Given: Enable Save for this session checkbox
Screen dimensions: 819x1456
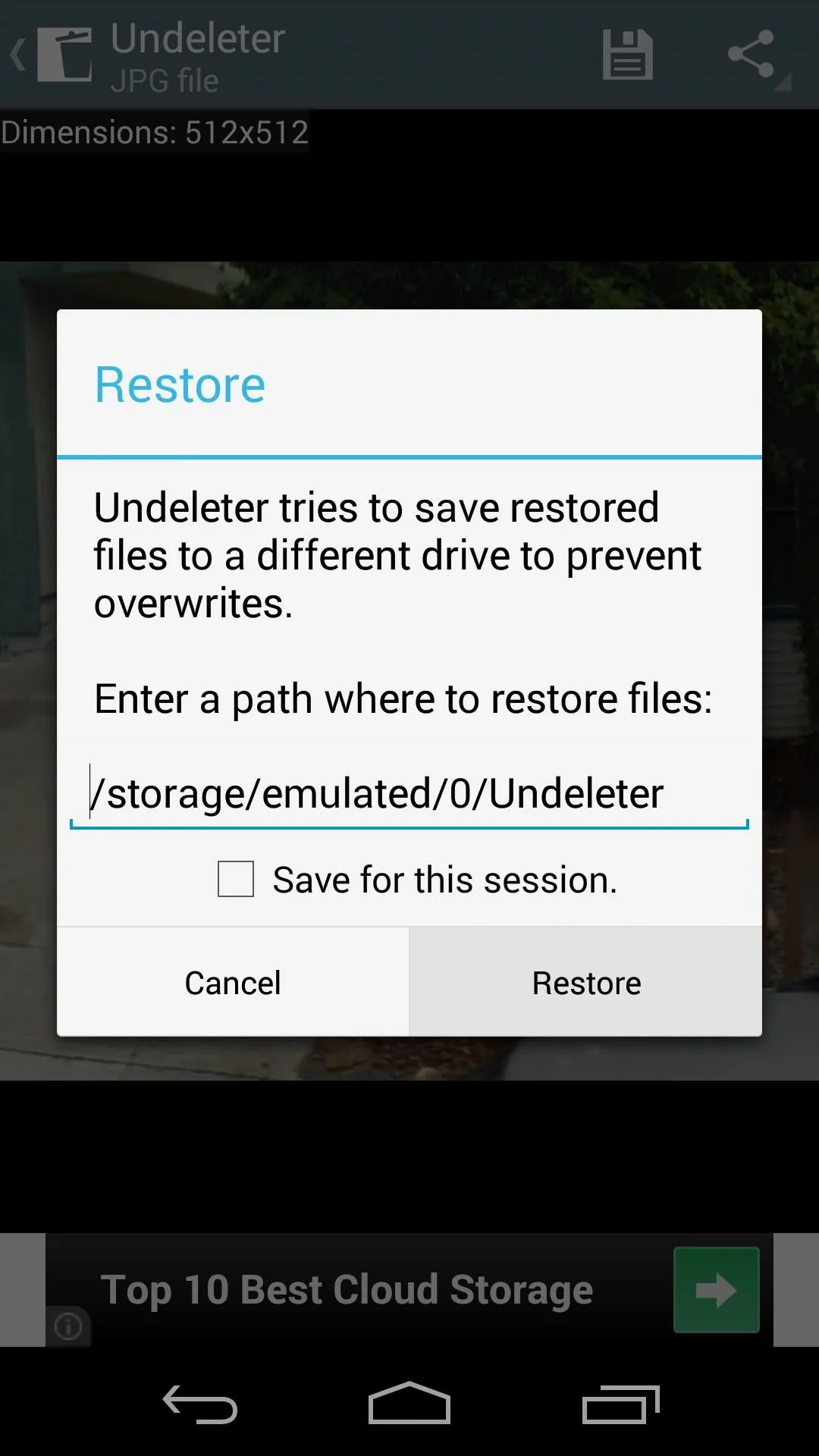Looking at the screenshot, I should click(236, 879).
